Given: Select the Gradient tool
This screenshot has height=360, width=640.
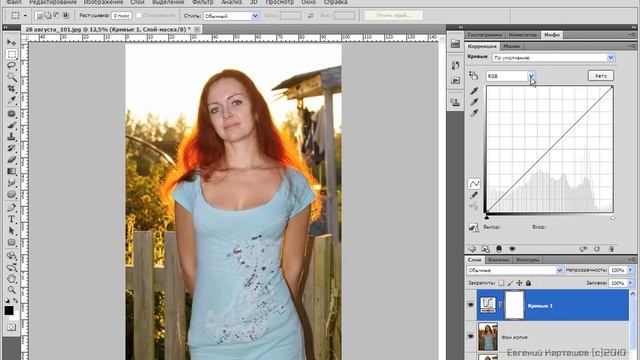Looking at the screenshot, I should (11, 171).
